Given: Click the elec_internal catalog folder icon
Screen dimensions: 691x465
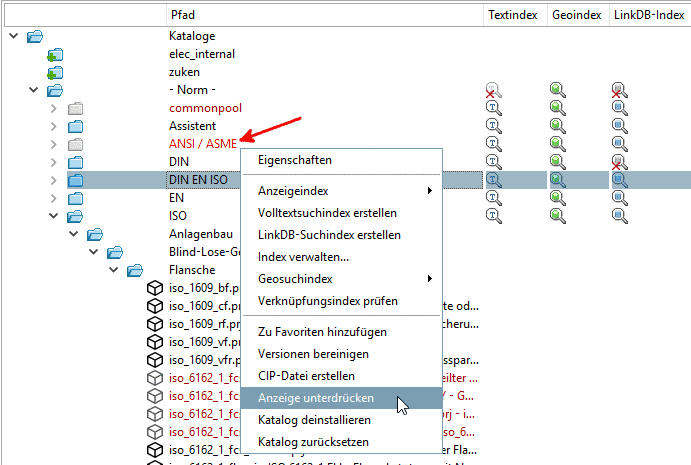Looking at the screenshot, I should click(55, 54).
